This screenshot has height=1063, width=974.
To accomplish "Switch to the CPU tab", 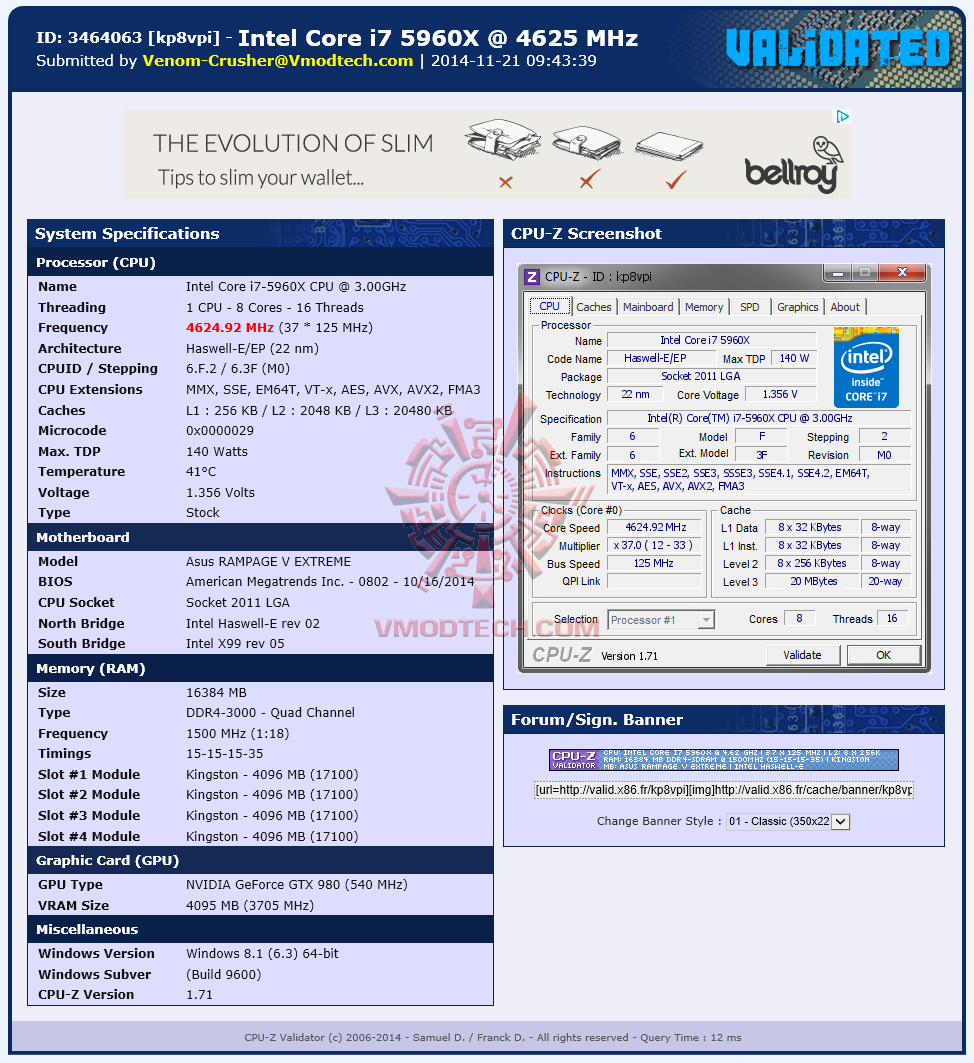I will (550, 306).
